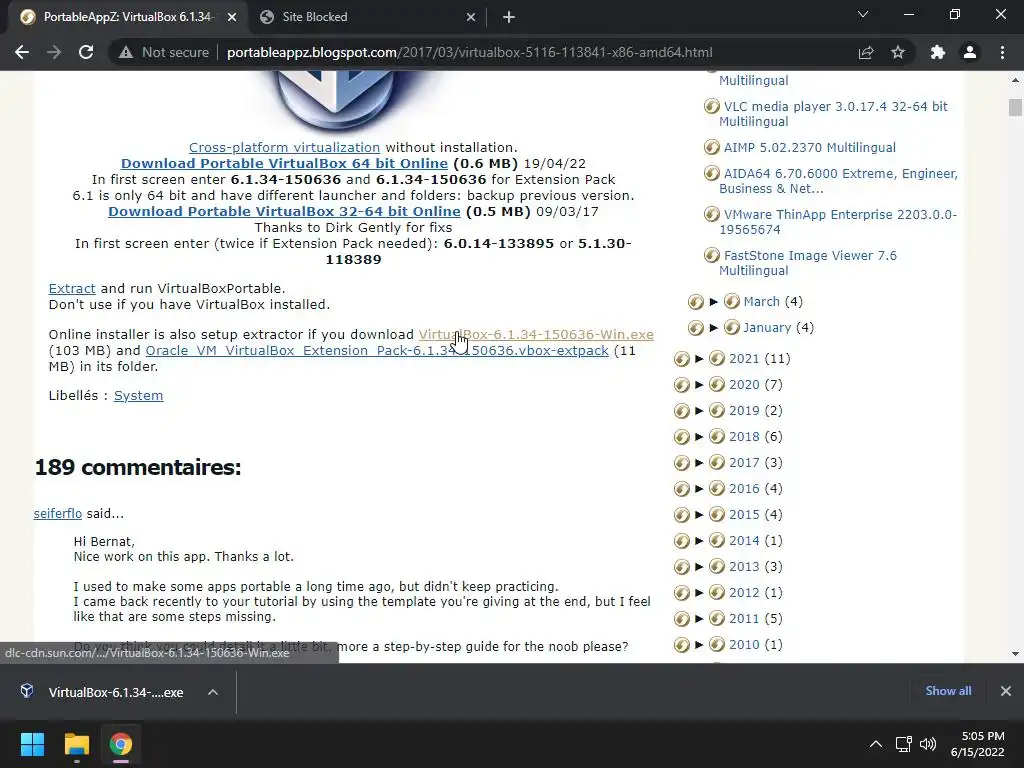Open 2013 archive link
1024x768 pixels.
pyautogui.click(x=744, y=567)
